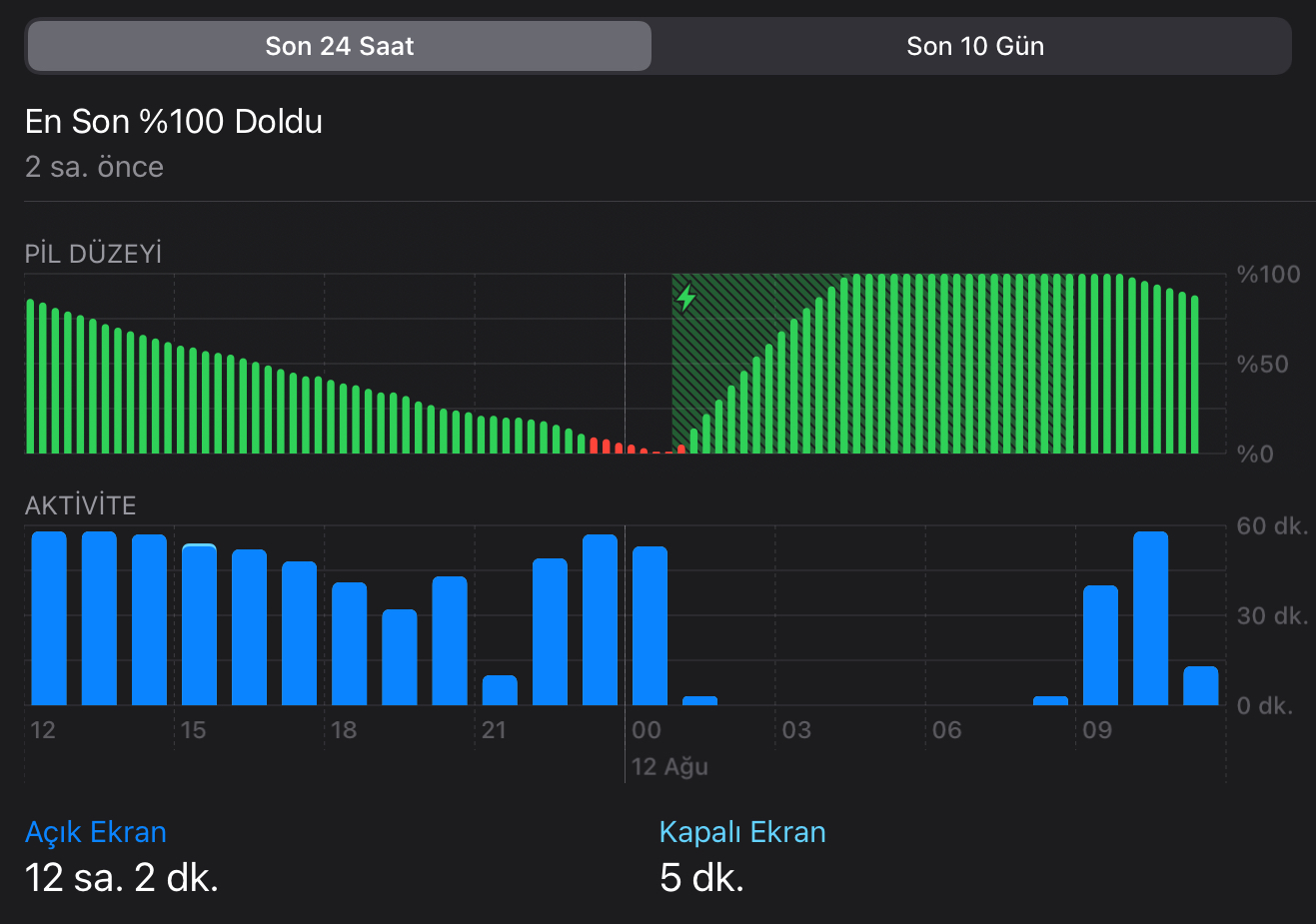Screen dimensions: 1316x924
Task: Tap the hatched charging period in battery chart
Action: point(871,364)
